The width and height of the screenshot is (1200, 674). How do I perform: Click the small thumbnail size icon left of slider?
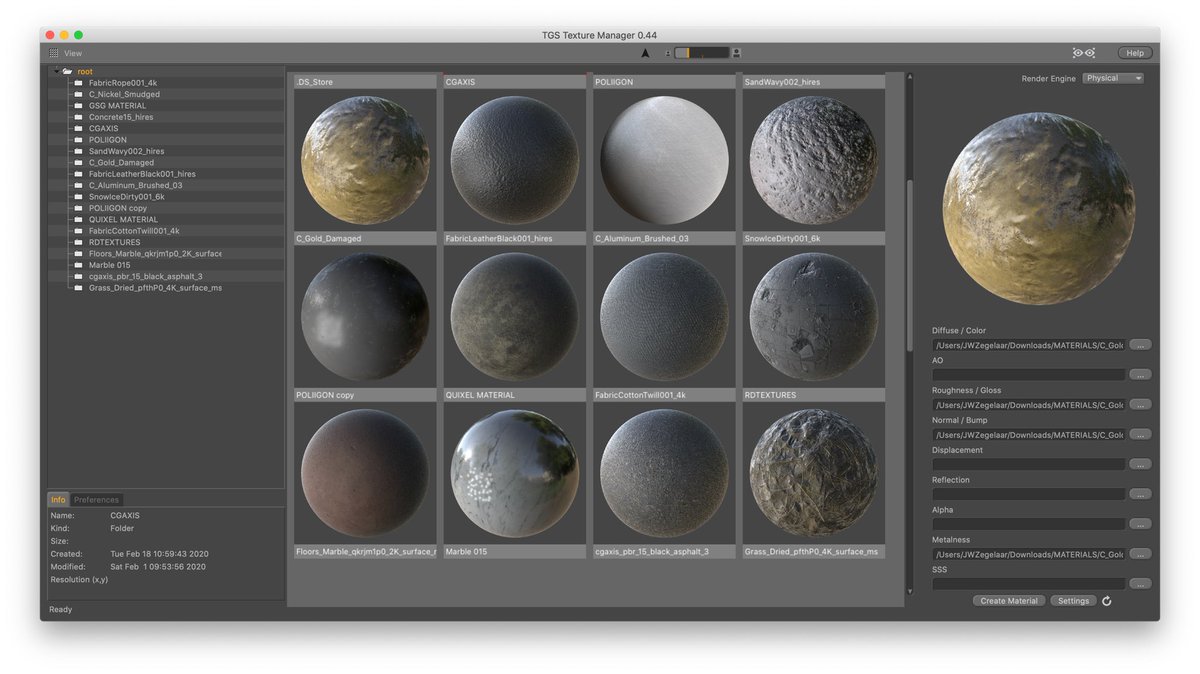pyautogui.click(x=667, y=53)
